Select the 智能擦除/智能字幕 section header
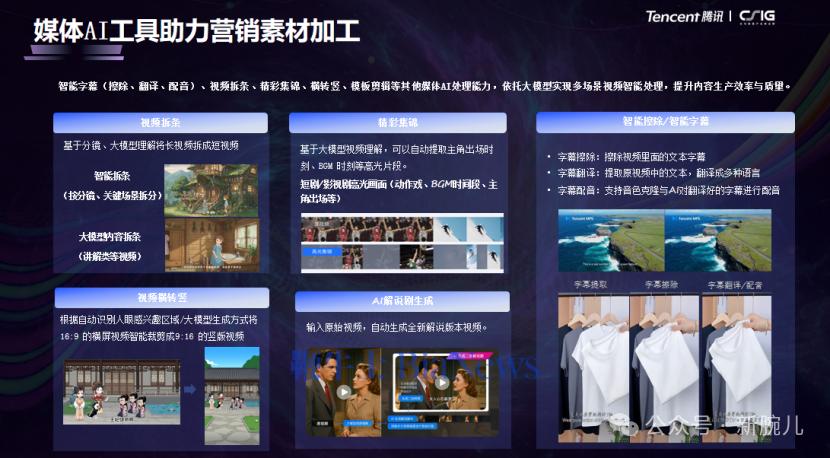Image resolution: width=830 pixels, height=458 pixels. pyautogui.click(x=665, y=122)
